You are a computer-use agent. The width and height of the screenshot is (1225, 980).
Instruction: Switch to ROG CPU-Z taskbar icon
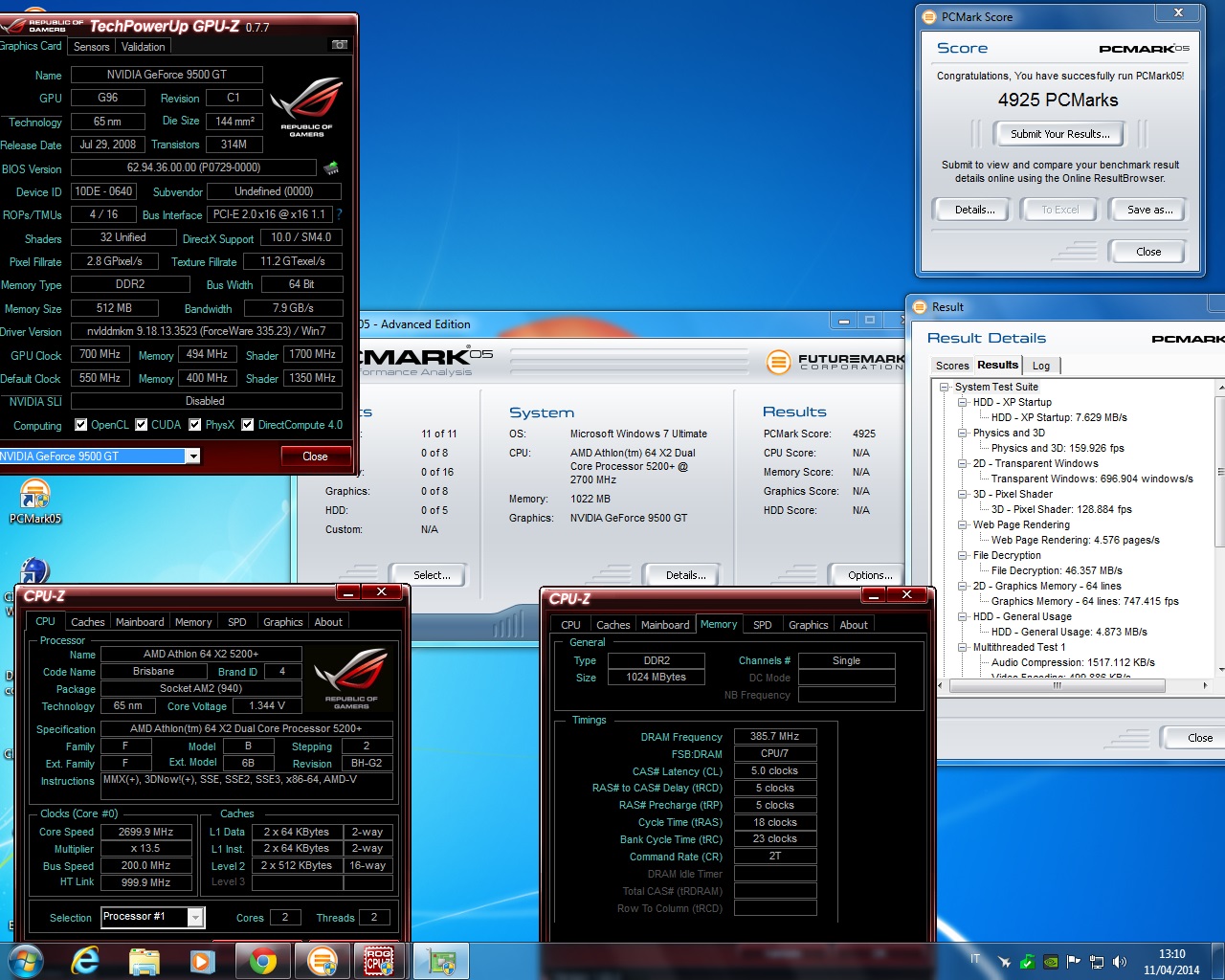(x=379, y=961)
